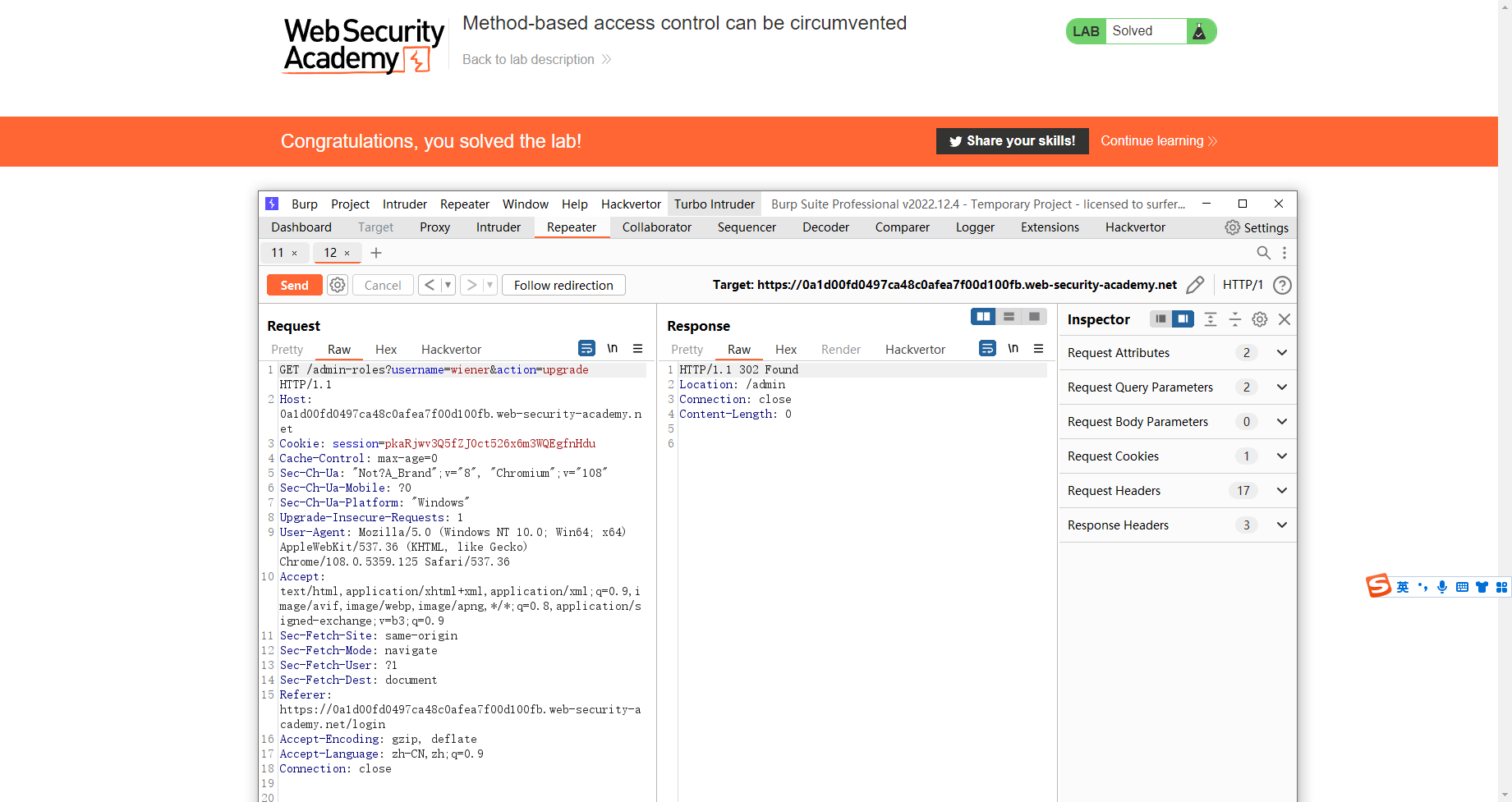Open forward-history dropdown arrow

coord(489,285)
